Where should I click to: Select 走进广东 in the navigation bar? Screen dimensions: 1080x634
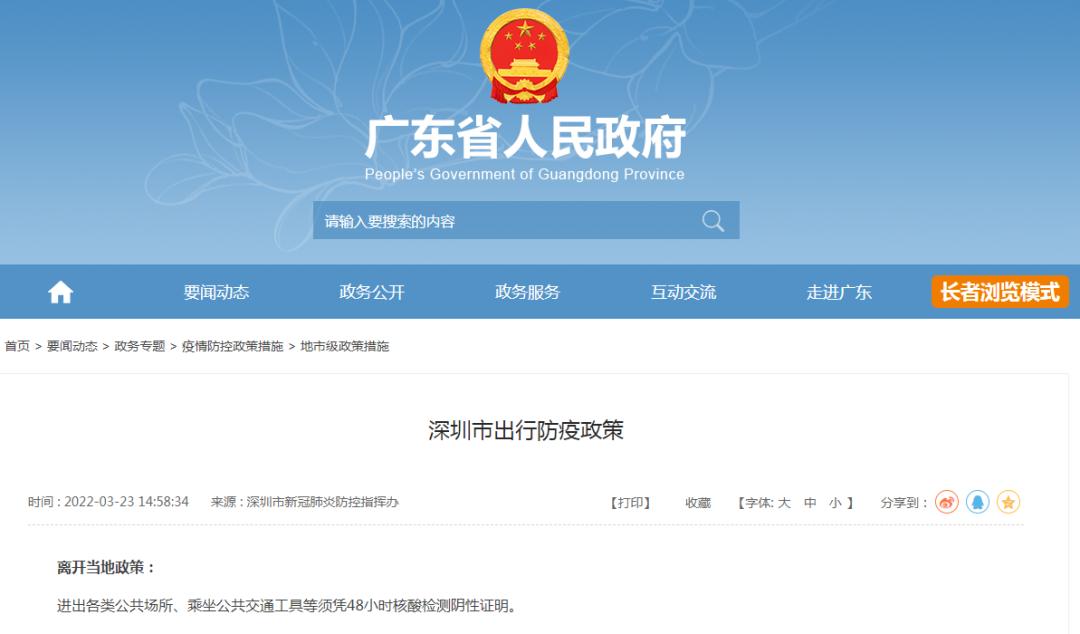(840, 292)
